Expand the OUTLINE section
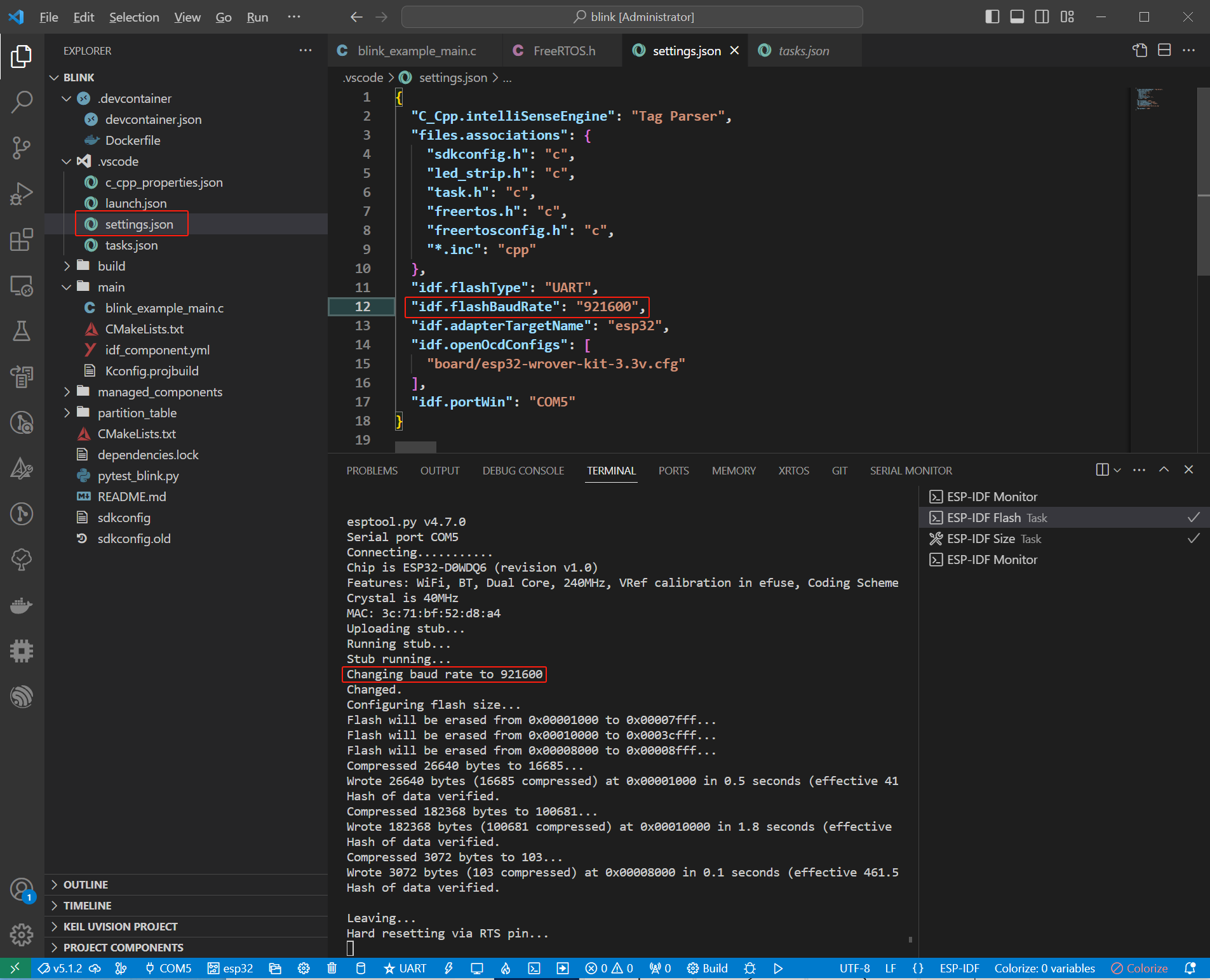The width and height of the screenshot is (1210, 980). pos(186,885)
